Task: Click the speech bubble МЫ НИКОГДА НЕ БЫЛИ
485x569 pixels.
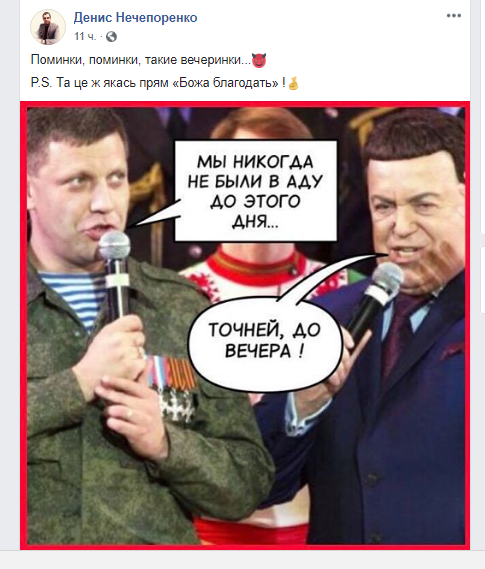Action: (x=256, y=191)
